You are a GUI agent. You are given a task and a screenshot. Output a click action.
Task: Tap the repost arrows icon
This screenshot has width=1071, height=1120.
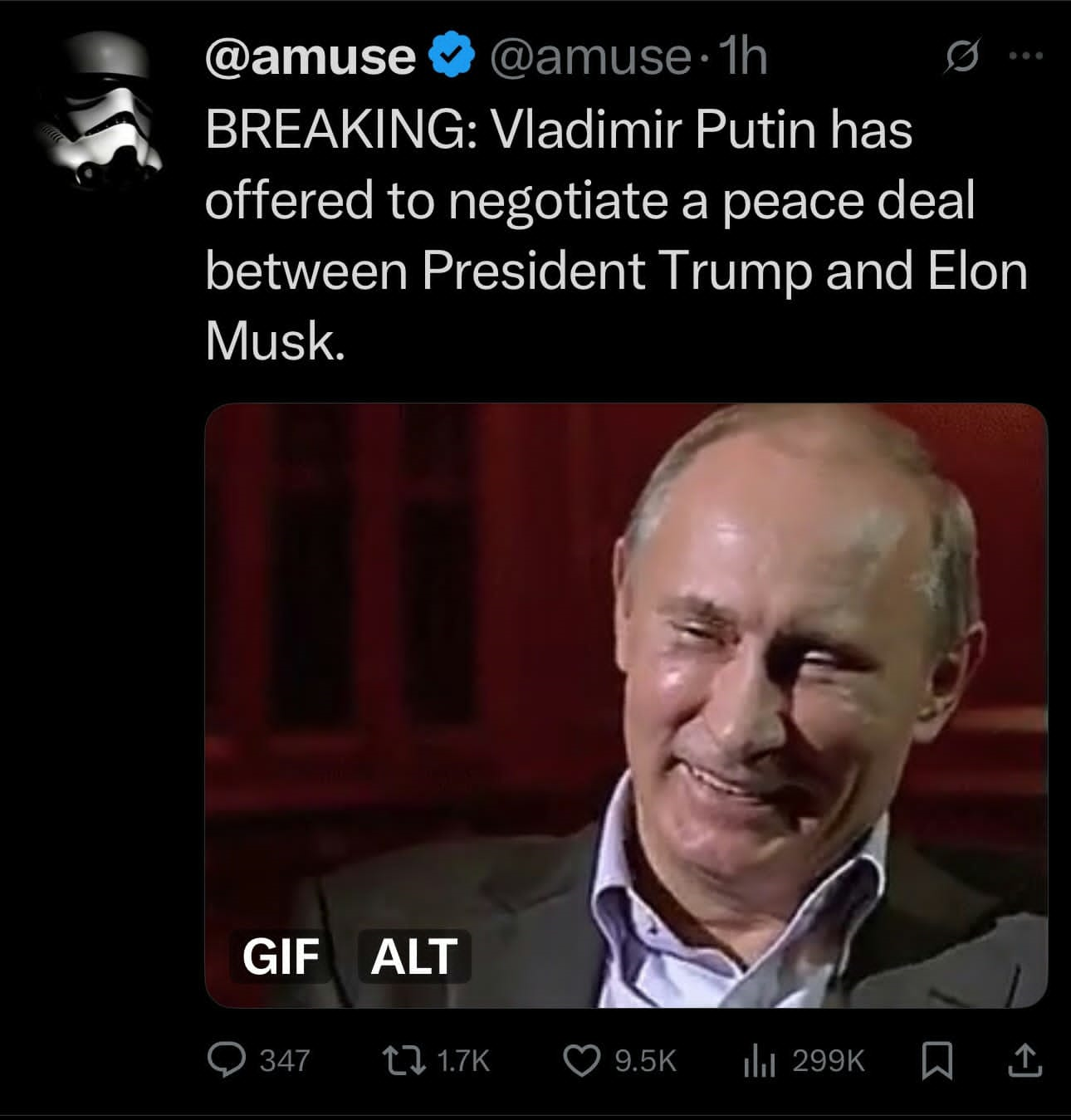pyautogui.click(x=403, y=1059)
